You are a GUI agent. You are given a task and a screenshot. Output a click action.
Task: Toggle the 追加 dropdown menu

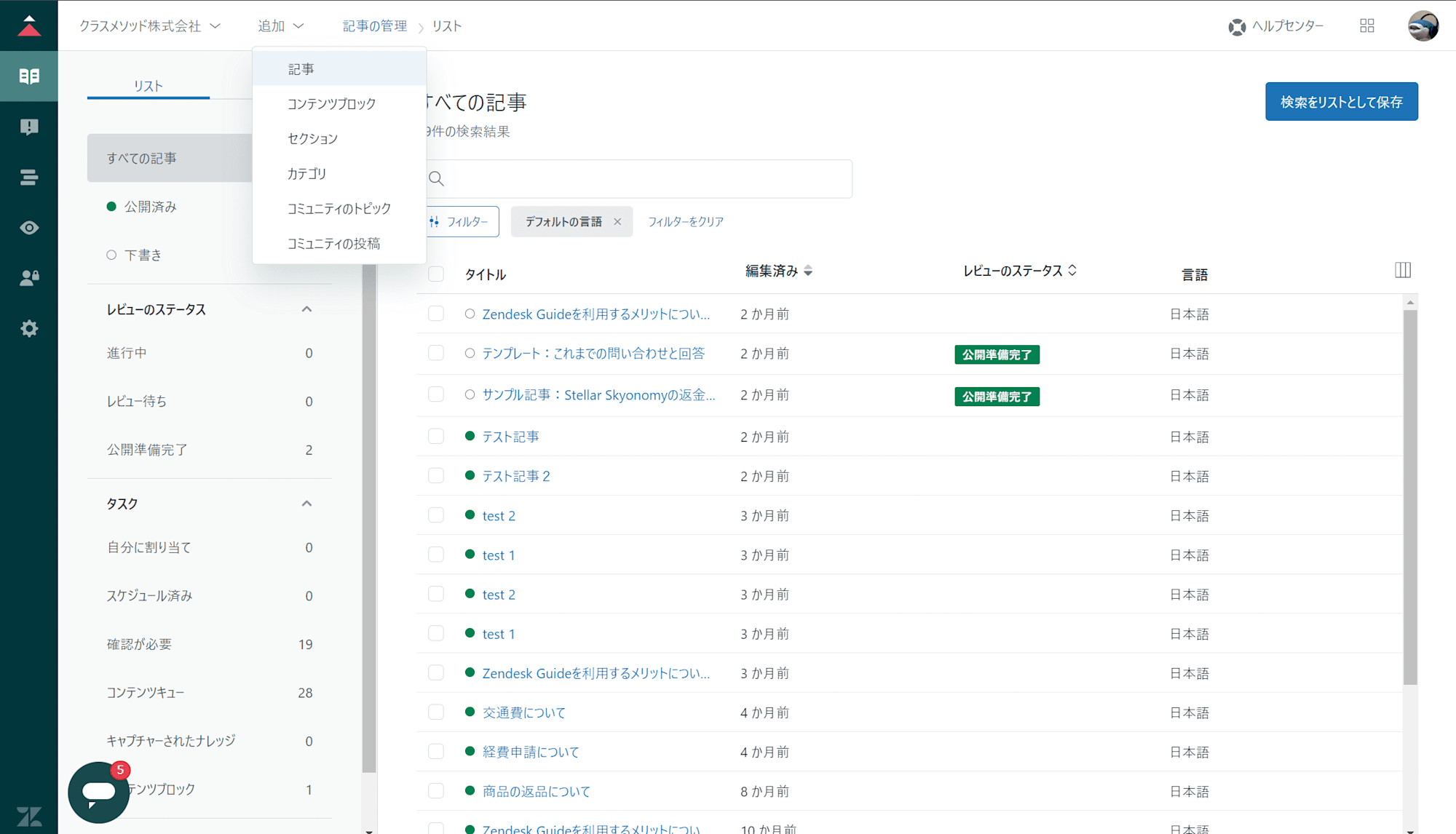tap(280, 26)
